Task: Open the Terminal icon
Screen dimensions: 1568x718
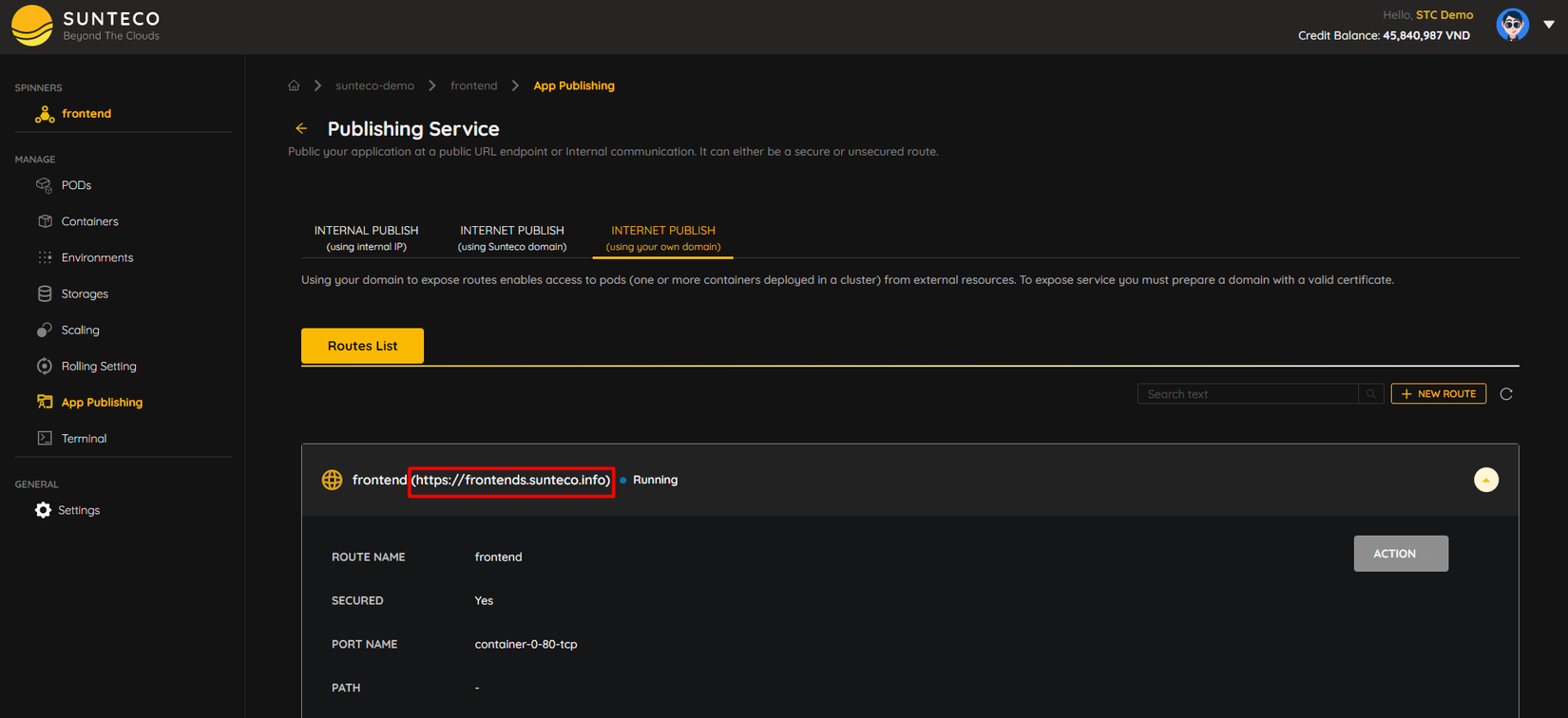Action: click(x=45, y=438)
